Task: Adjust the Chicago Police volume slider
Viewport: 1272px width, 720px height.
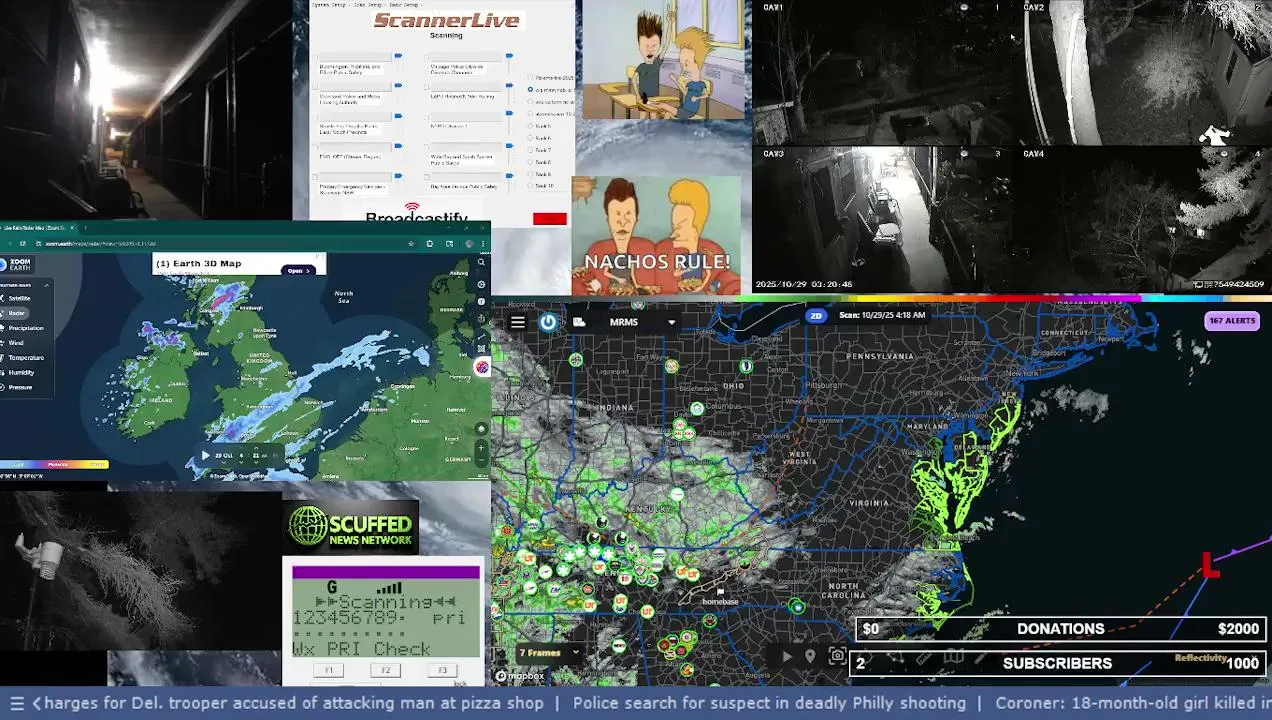Action: tap(509, 56)
